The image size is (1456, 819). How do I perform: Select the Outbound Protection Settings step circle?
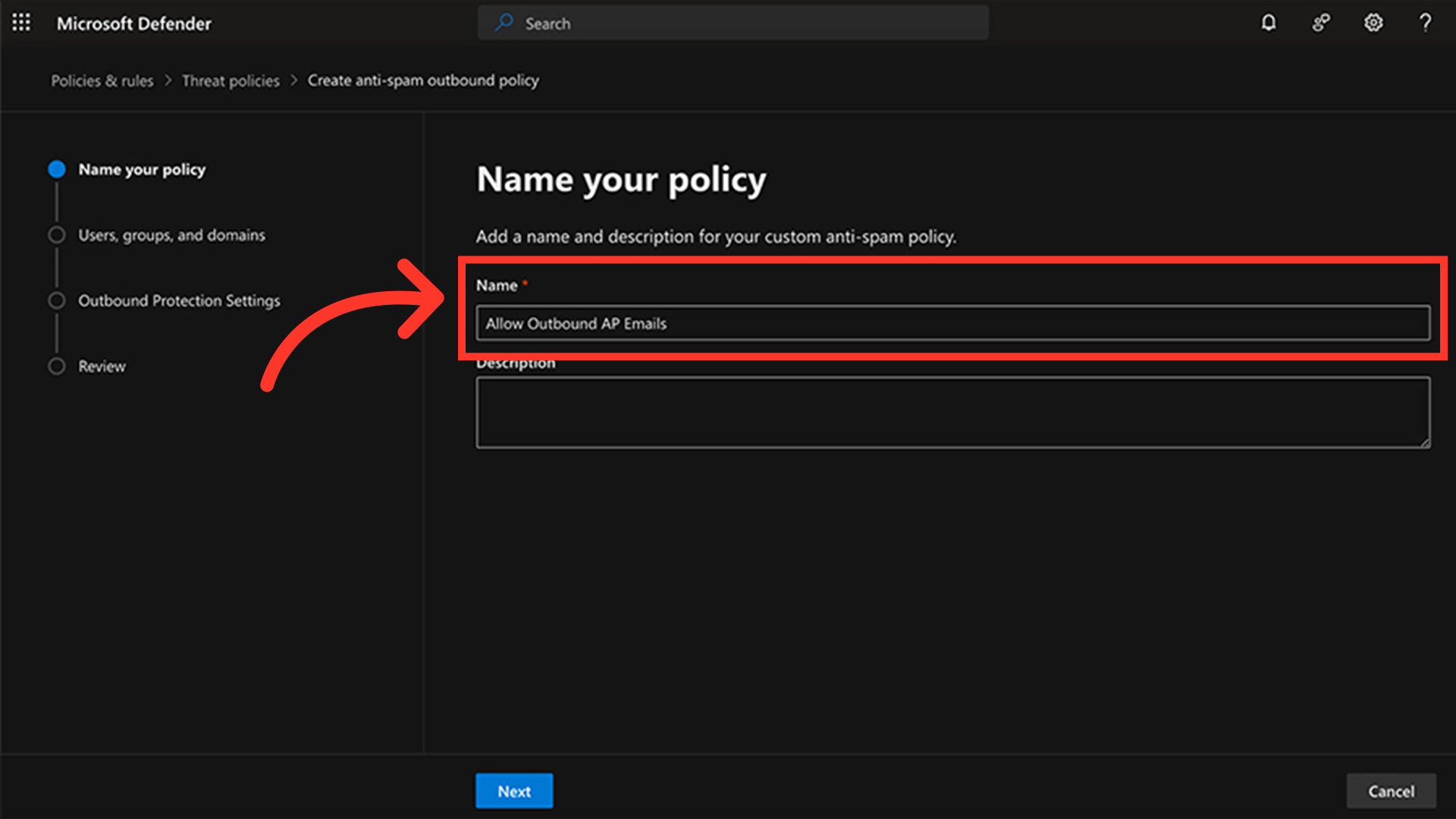tap(57, 300)
